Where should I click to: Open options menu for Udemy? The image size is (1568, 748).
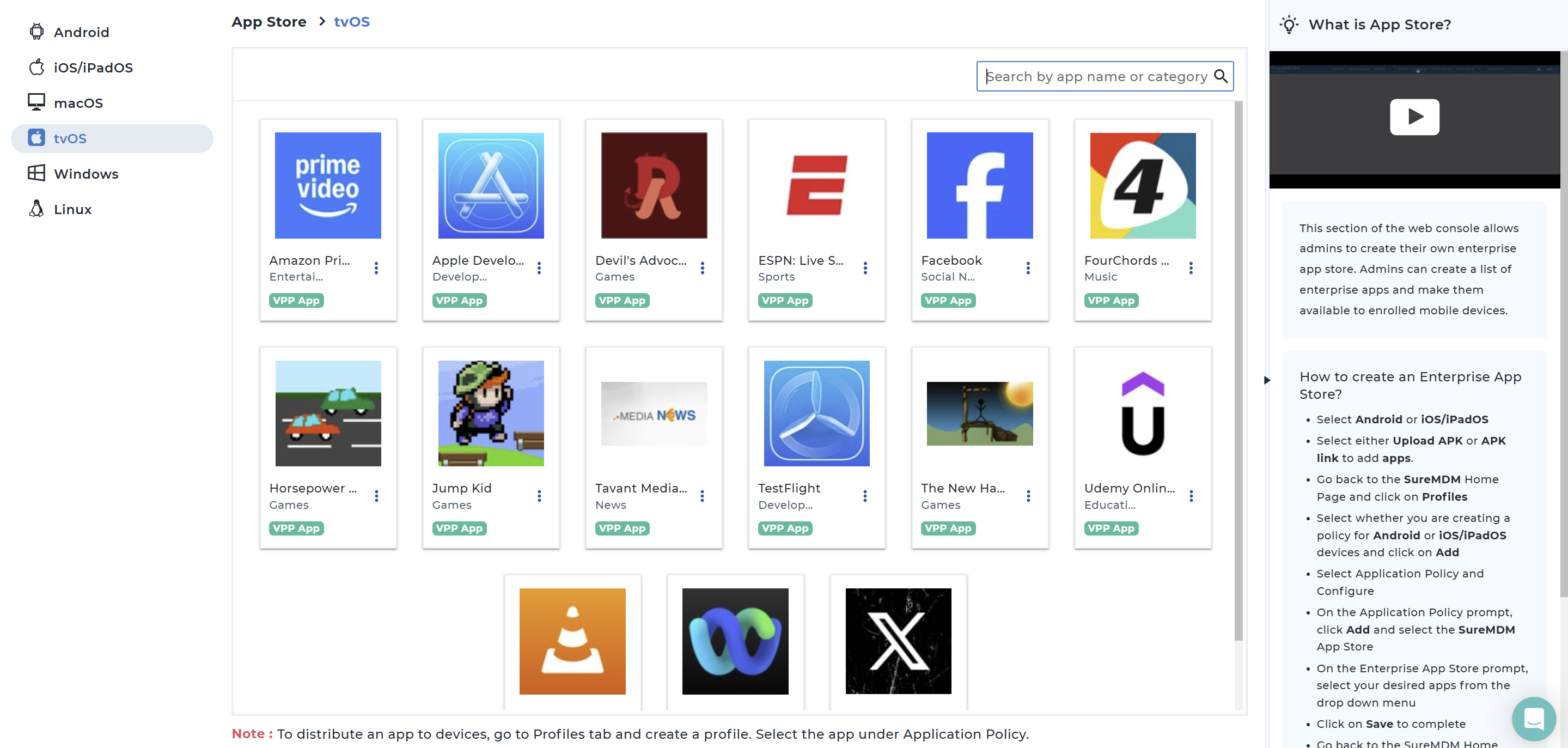pyautogui.click(x=1191, y=496)
